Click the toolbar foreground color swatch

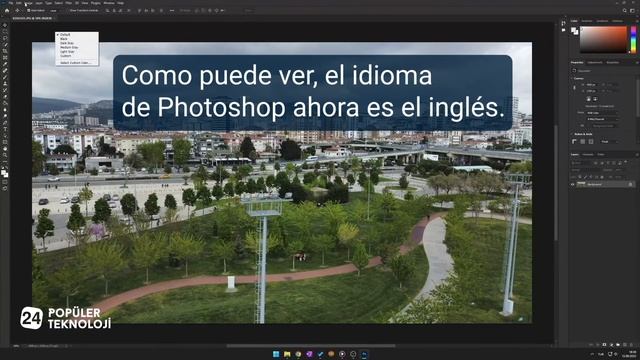point(3,172)
